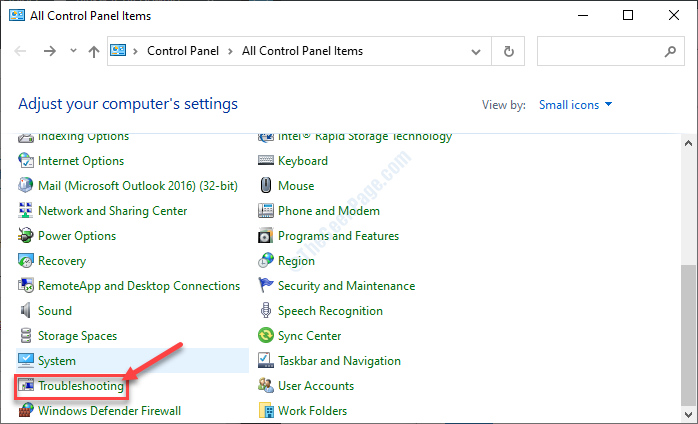Open Mail (Microsoft Outlook 2016) link
This screenshot has height=424, width=698.
pyautogui.click(x=138, y=186)
